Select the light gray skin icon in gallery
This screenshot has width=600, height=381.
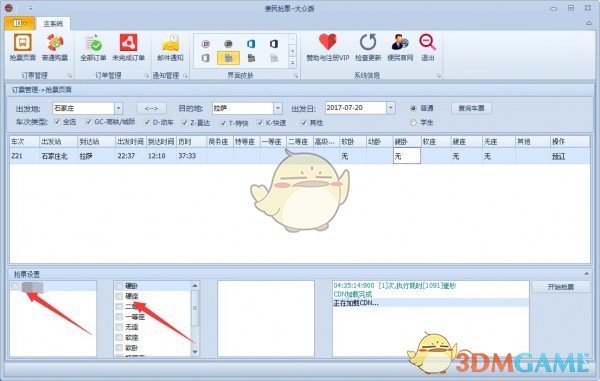(274, 58)
